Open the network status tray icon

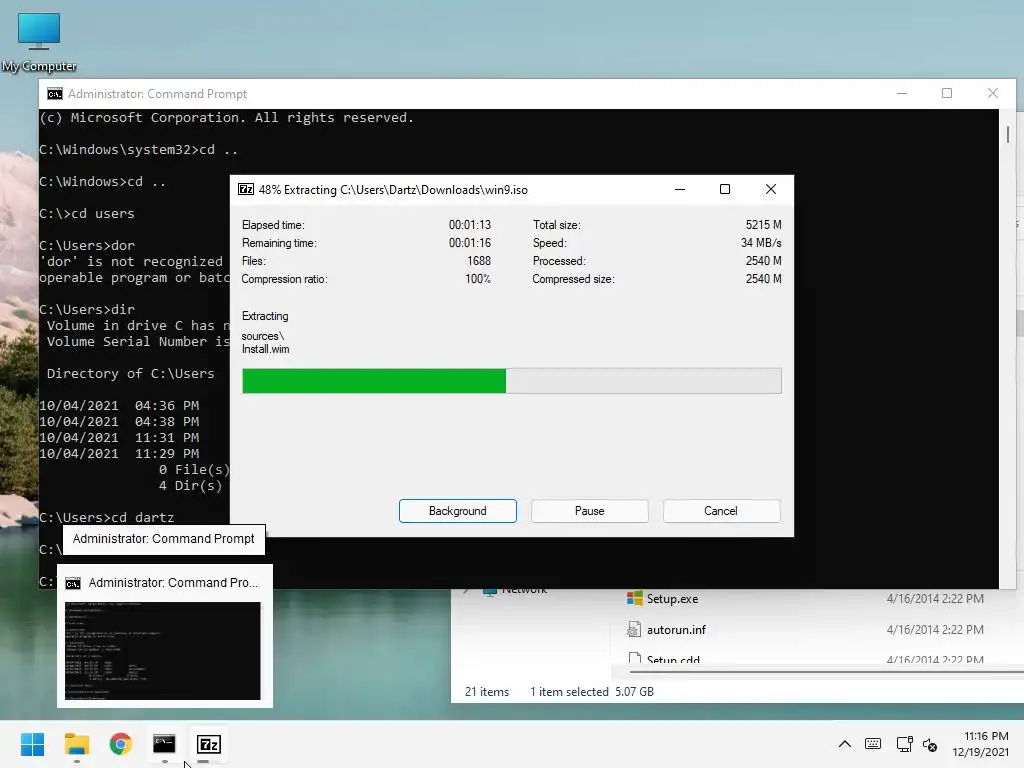coord(904,744)
